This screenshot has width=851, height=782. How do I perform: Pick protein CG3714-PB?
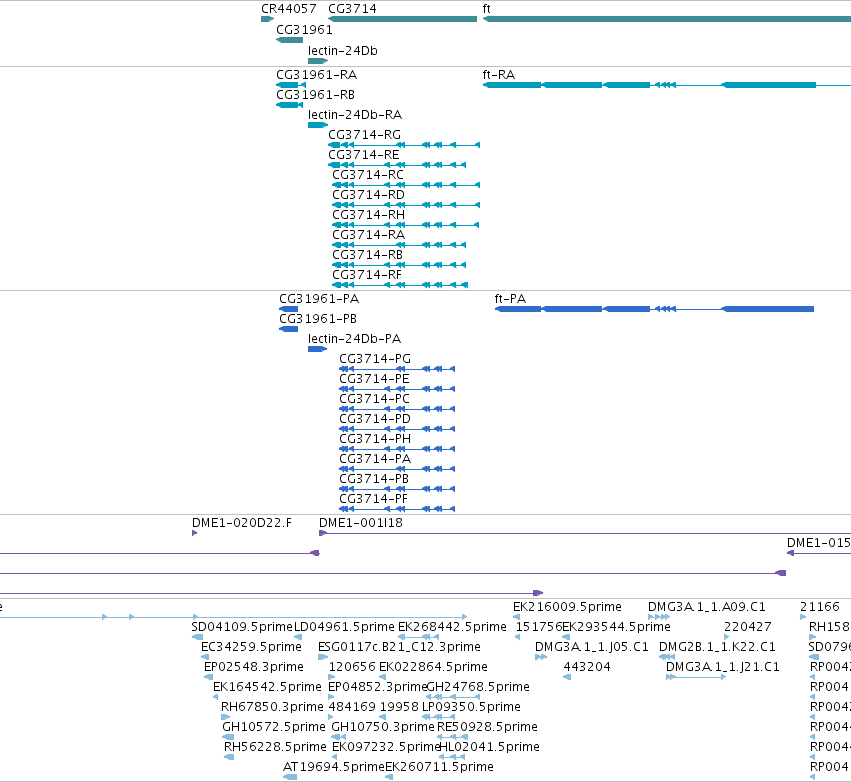374,479
